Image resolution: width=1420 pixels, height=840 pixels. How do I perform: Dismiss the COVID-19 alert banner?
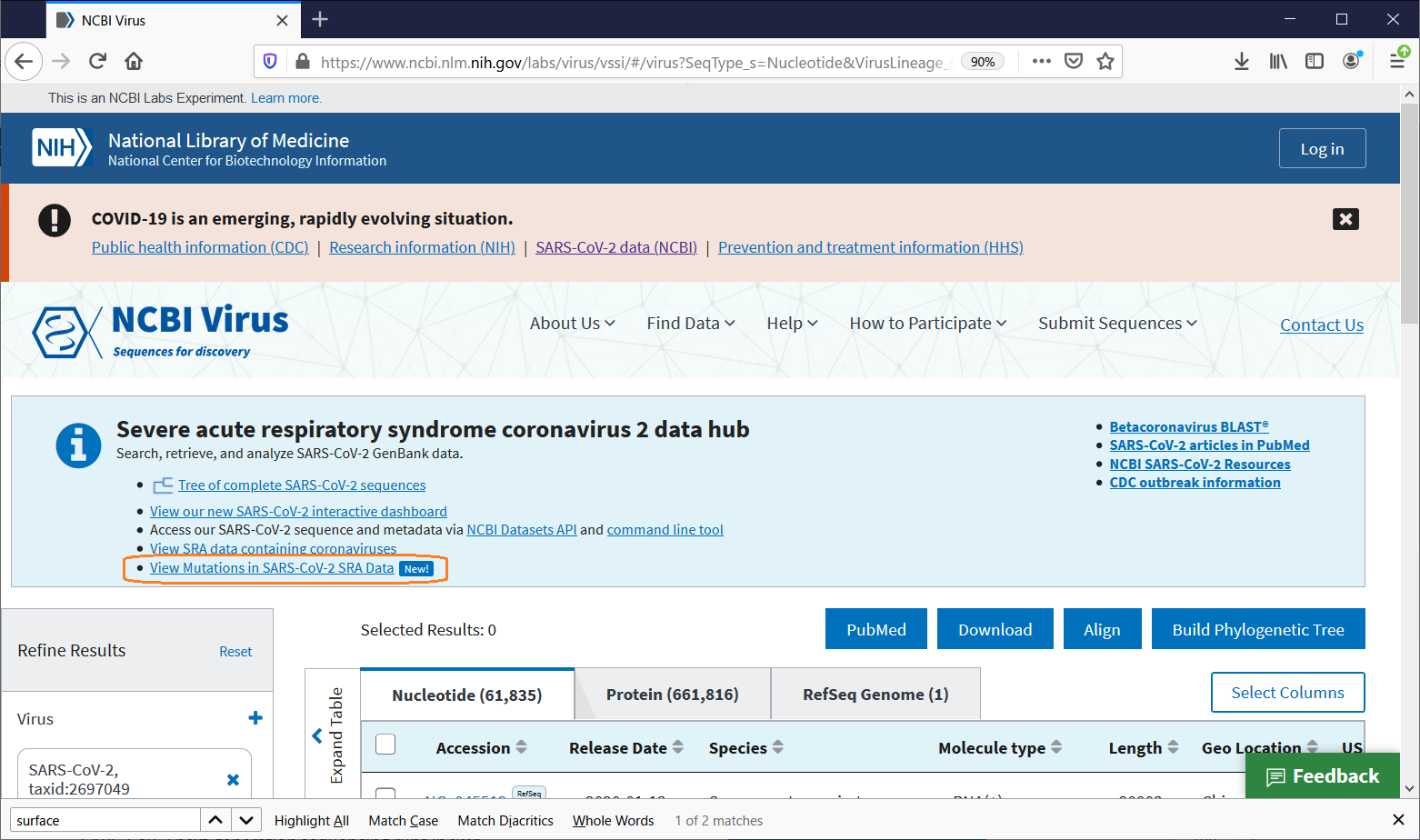(x=1345, y=219)
